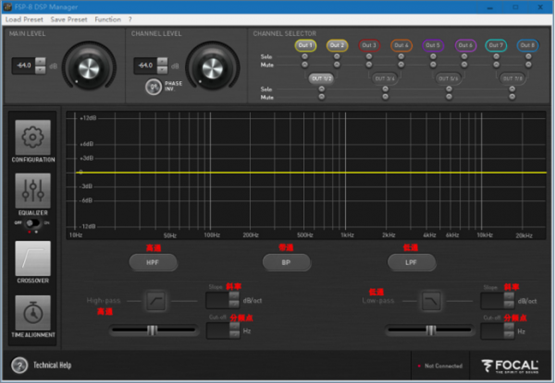Mute the Out 5 channel

coord(433,64)
